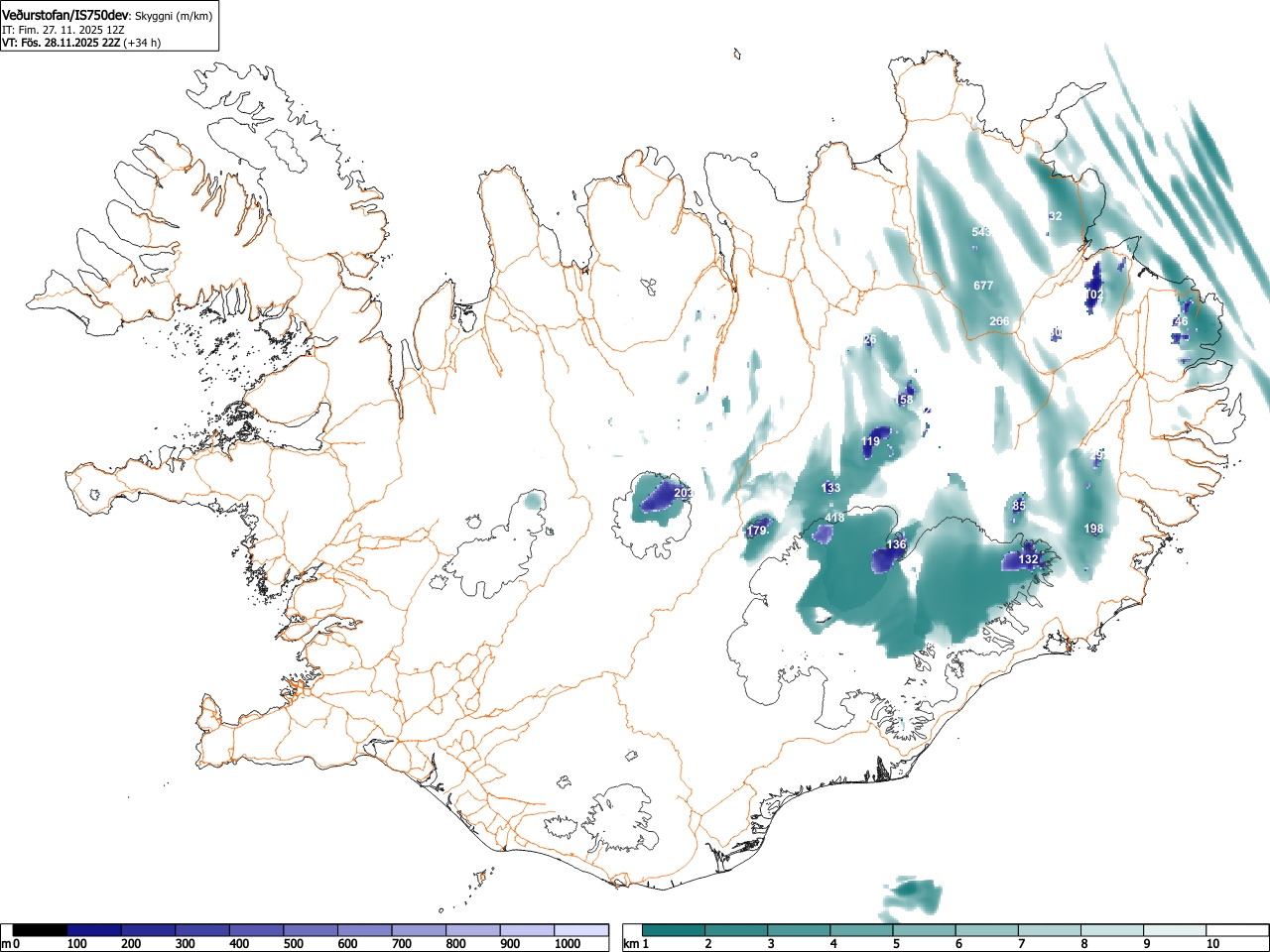Click the visibility value '179' on the map
The image size is (1270, 952).
click(x=757, y=532)
